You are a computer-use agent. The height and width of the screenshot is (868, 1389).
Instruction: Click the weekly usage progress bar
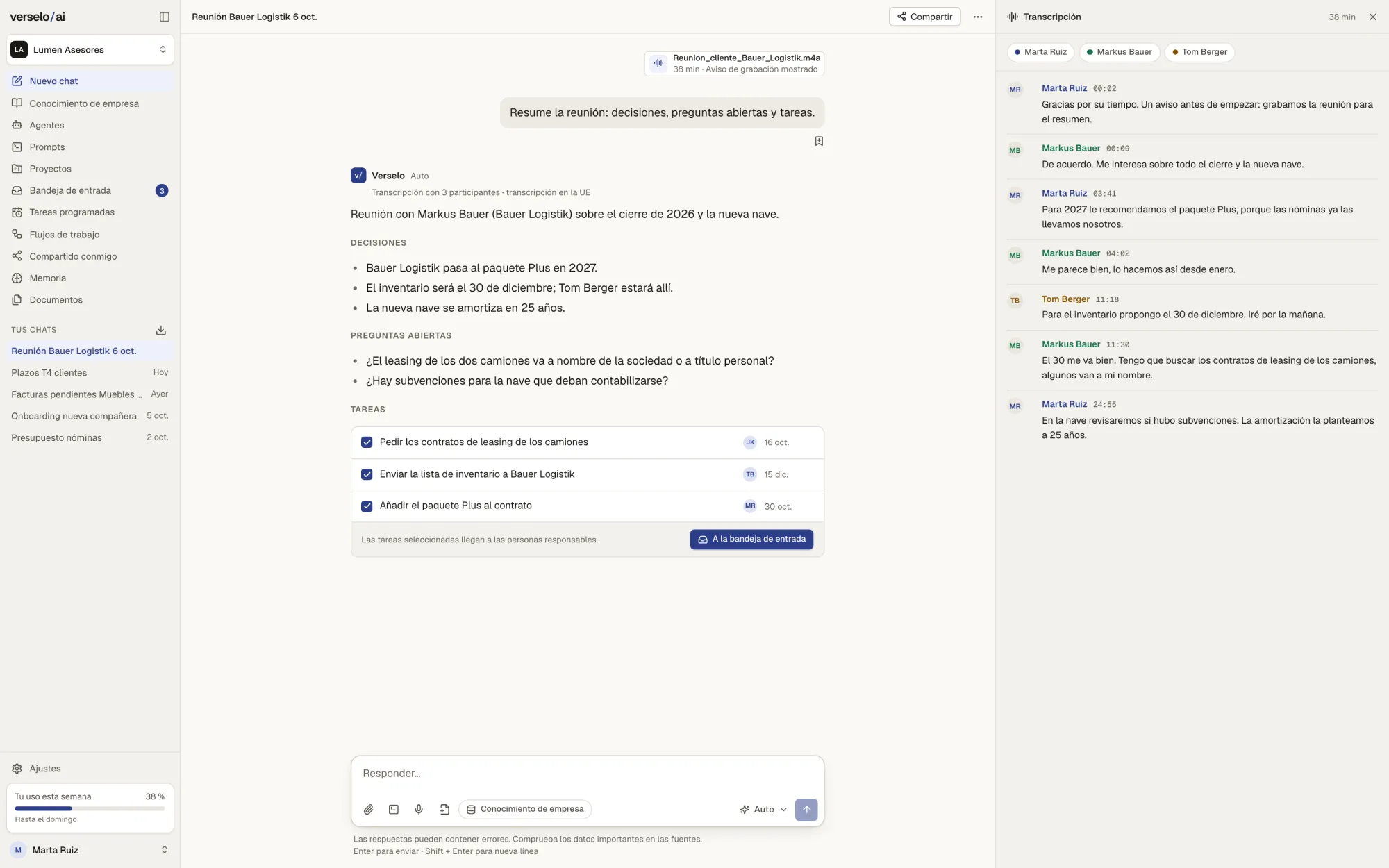[x=90, y=808]
